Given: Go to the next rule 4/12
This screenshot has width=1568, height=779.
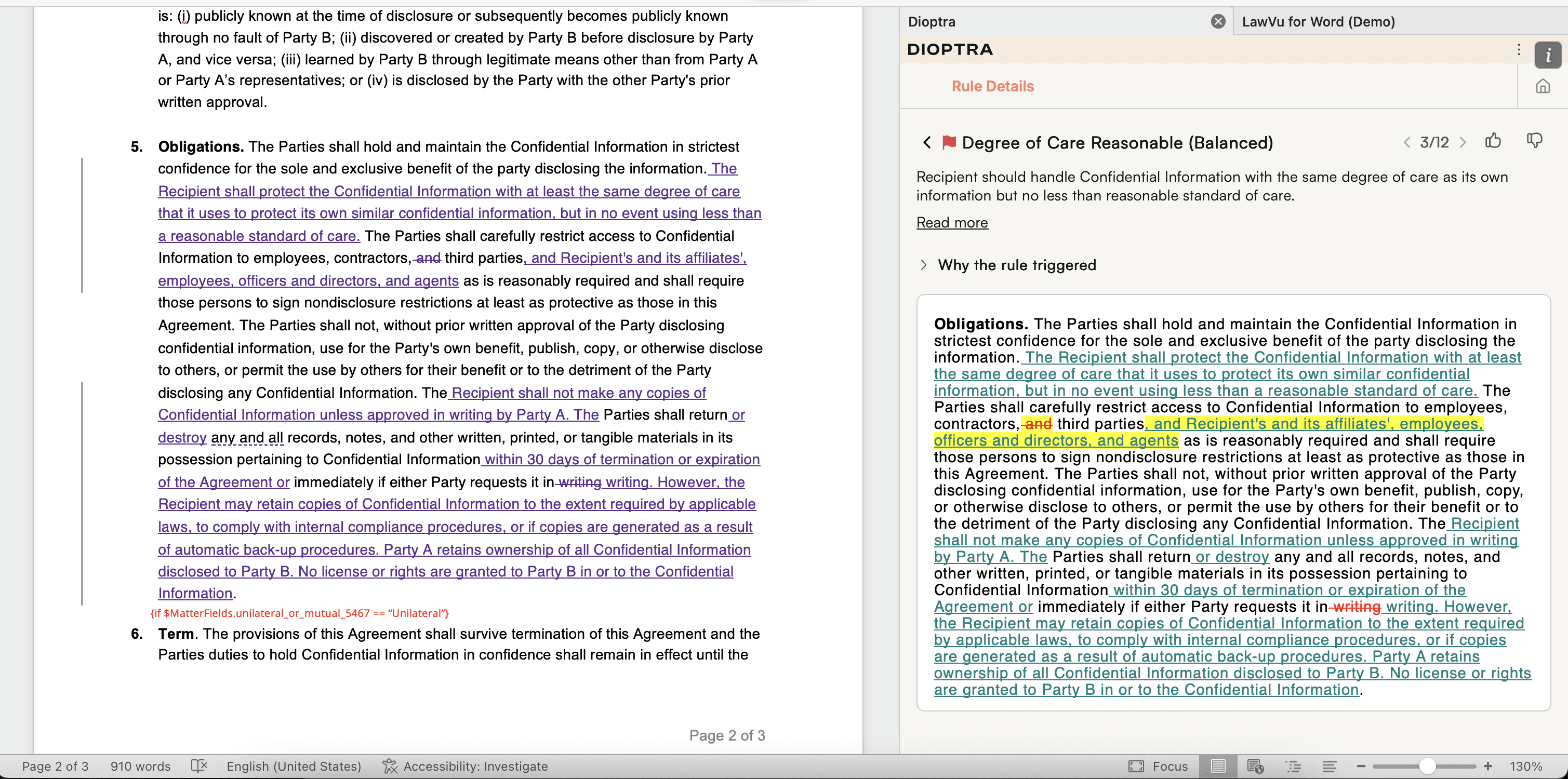Looking at the screenshot, I should 1463,142.
